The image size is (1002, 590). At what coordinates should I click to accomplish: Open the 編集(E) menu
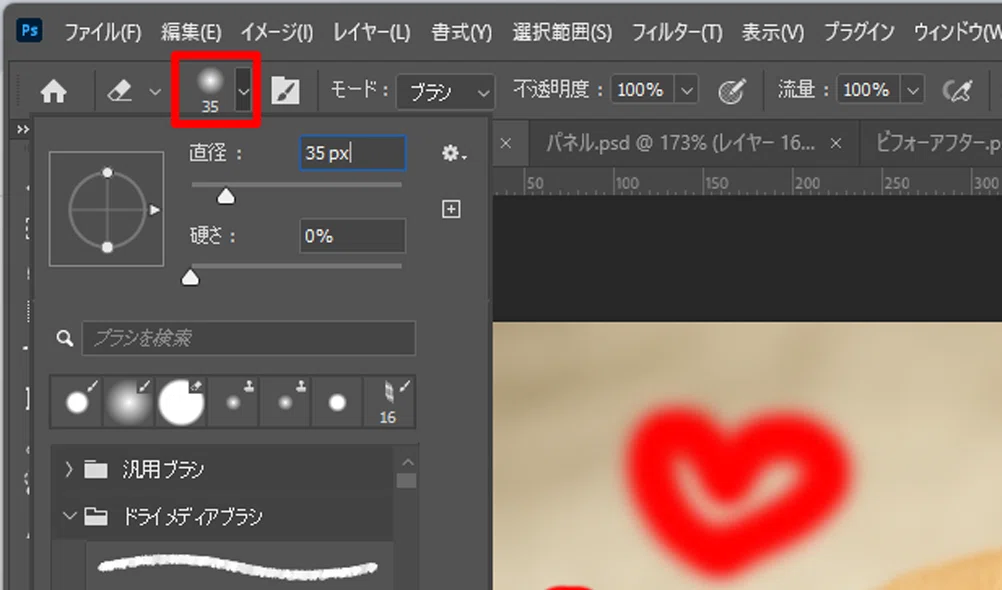[x=191, y=32]
